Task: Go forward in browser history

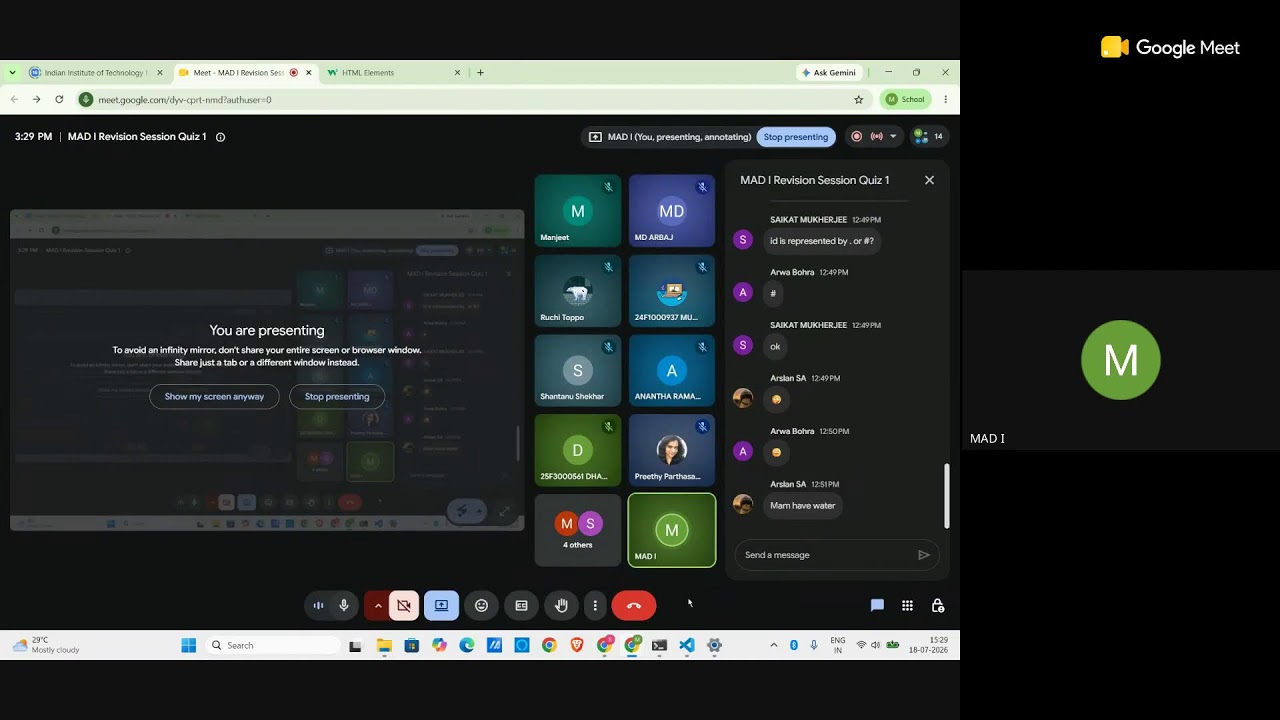Action: 36,99
